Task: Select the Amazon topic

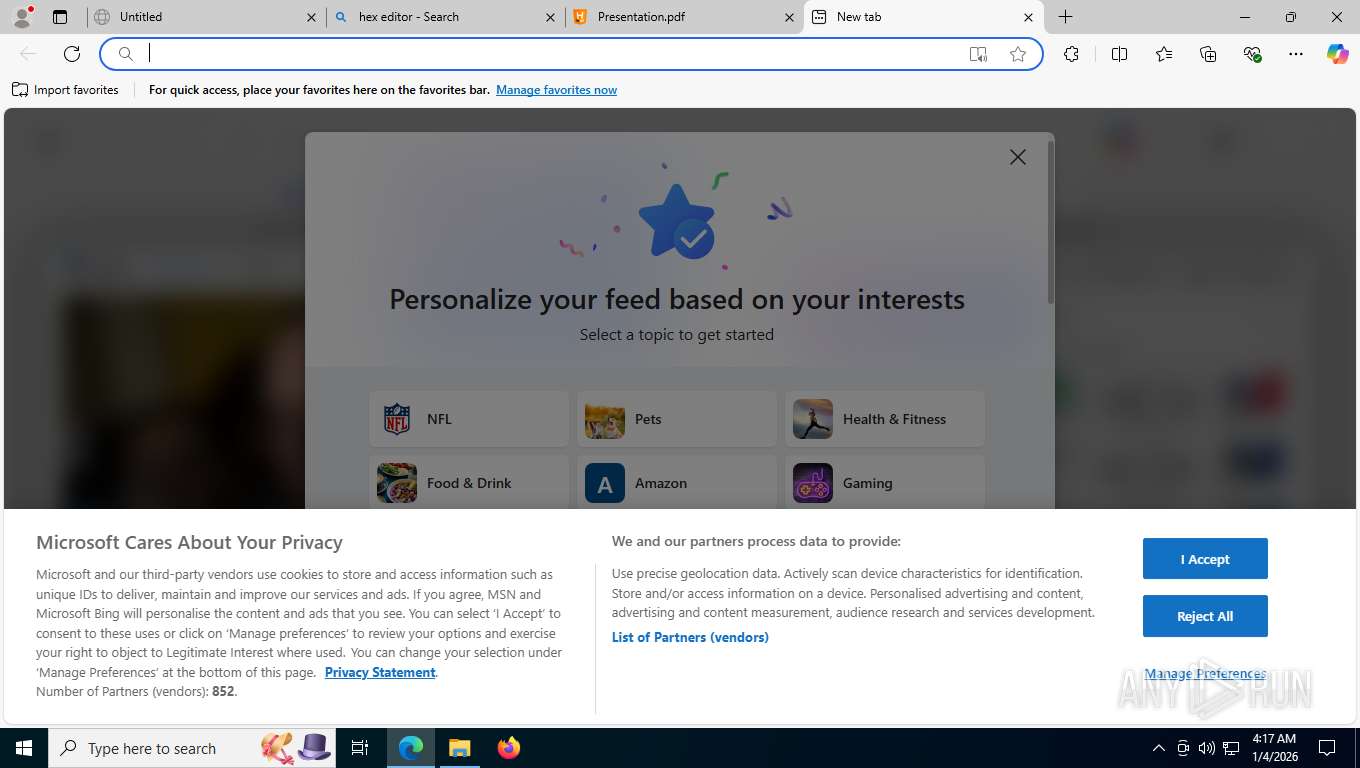Action: (677, 483)
